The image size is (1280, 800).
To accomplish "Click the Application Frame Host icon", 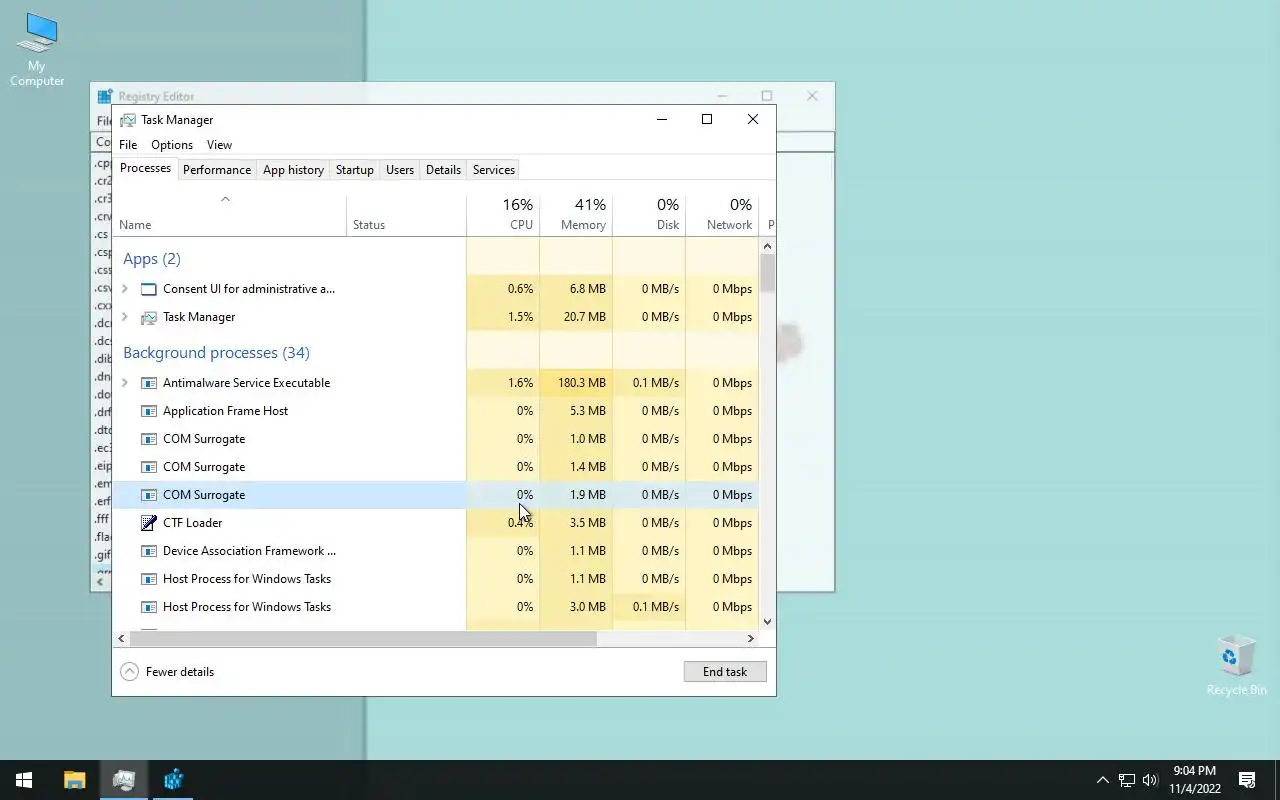I will click(x=149, y=411).
